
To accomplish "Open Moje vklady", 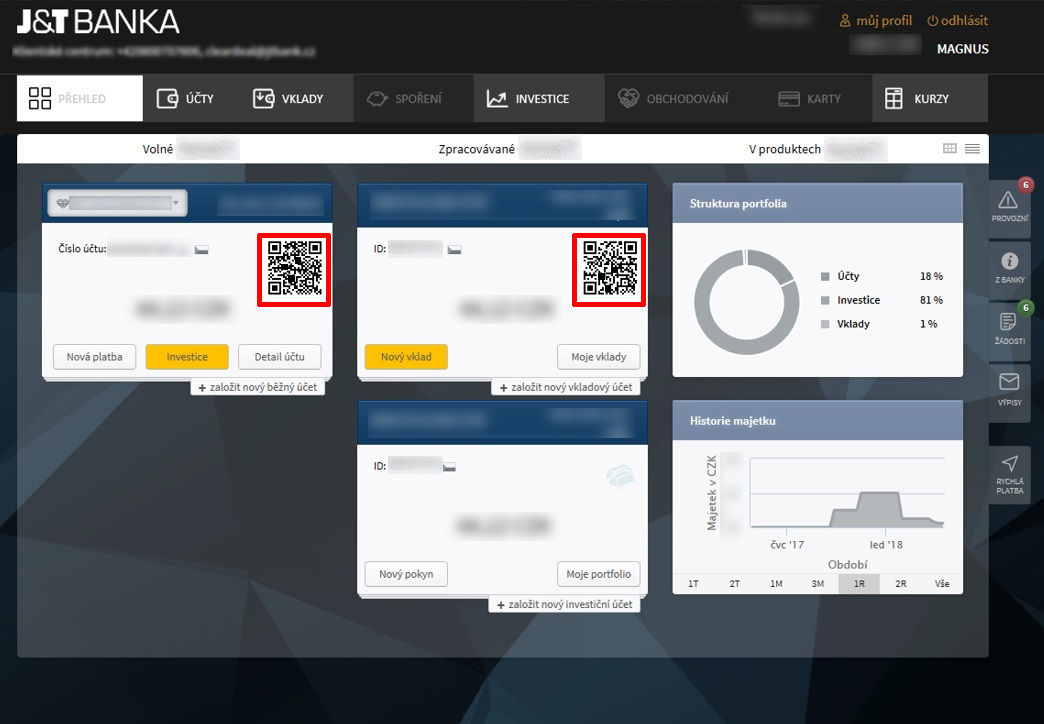I will (599, 357).
